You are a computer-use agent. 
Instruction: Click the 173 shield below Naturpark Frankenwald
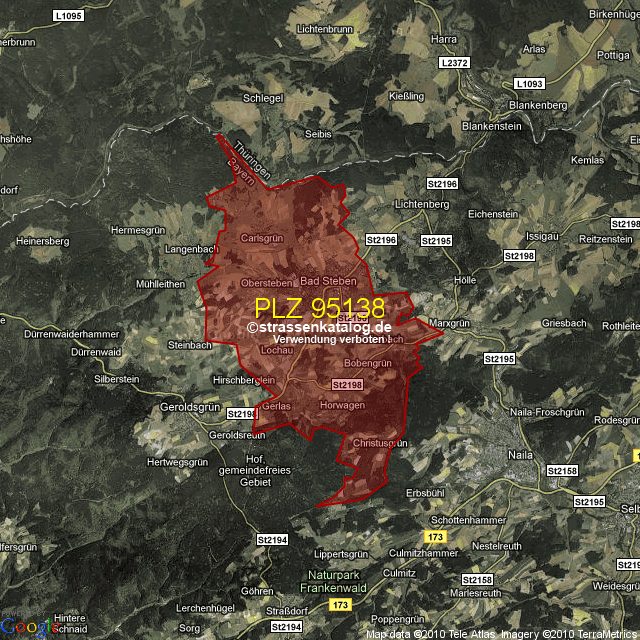pos(341,606)
